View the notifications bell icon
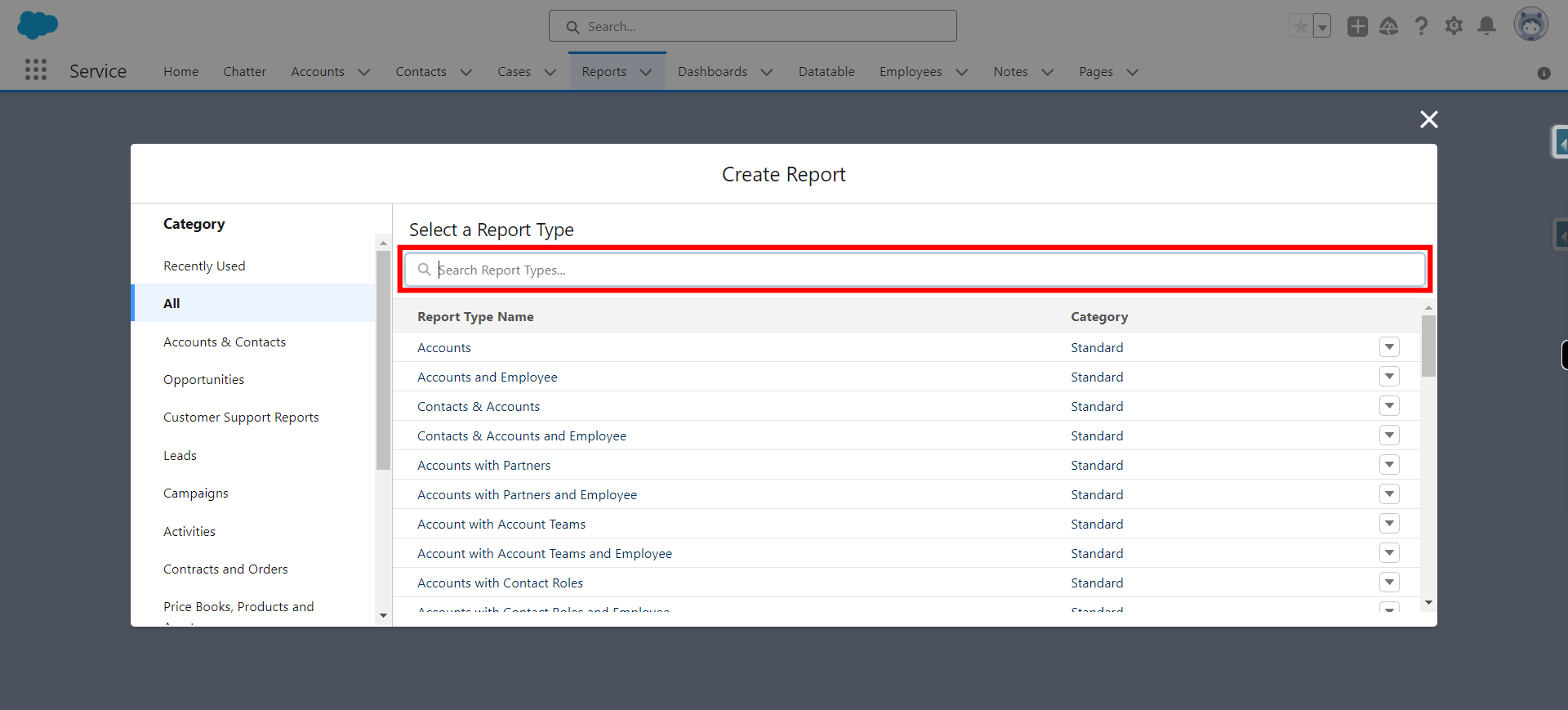Image resolution: width=1568 pixels, height=710 pixels. tap(1486, 26)
